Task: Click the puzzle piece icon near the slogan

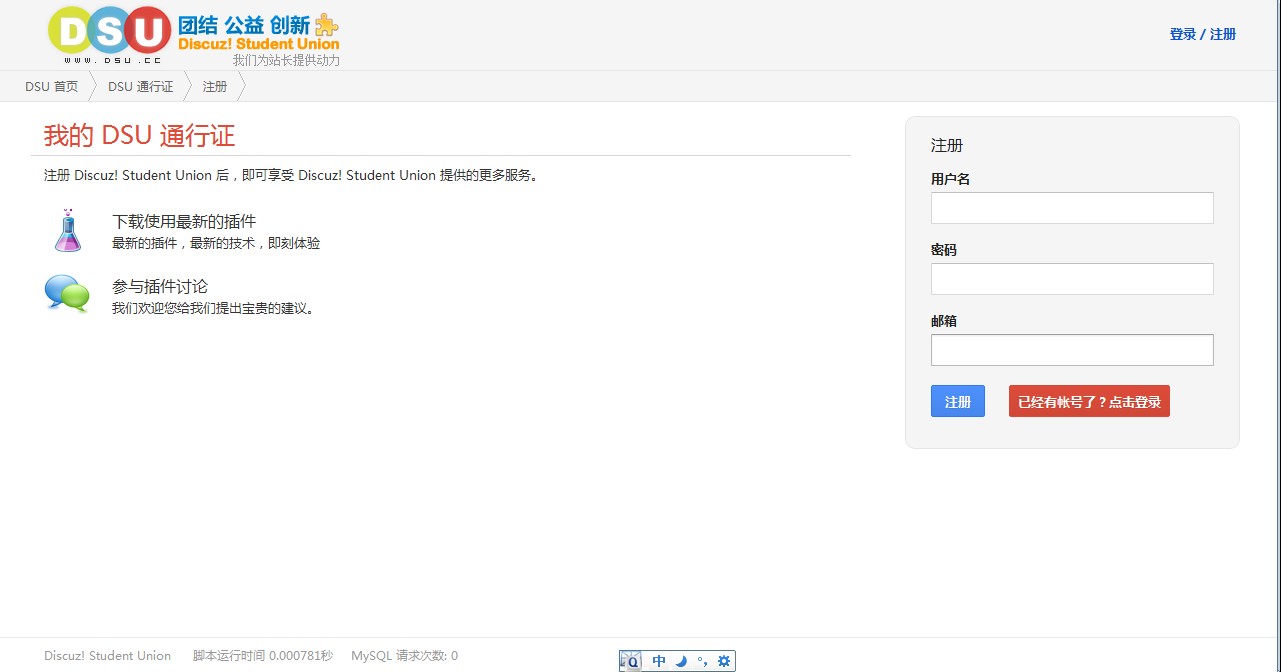Action: [x=326, y=23]
